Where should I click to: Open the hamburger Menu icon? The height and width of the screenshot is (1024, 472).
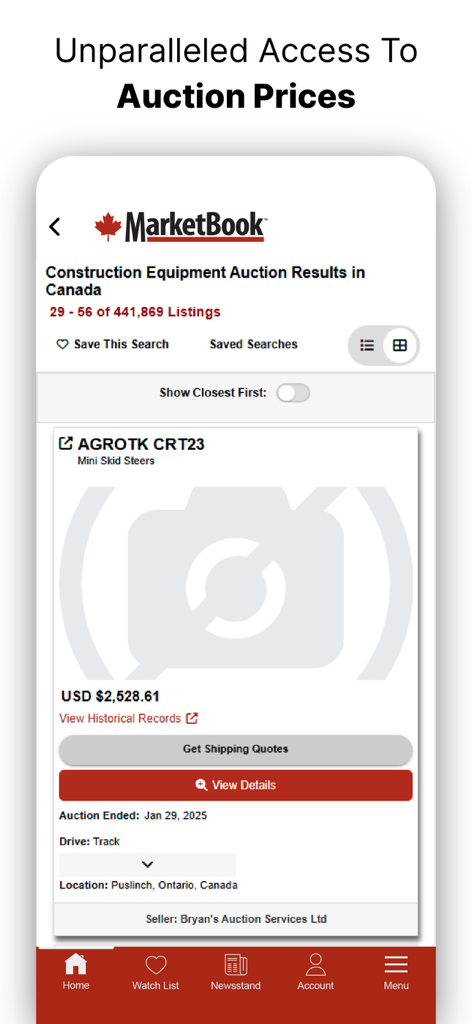click(396, 965)
